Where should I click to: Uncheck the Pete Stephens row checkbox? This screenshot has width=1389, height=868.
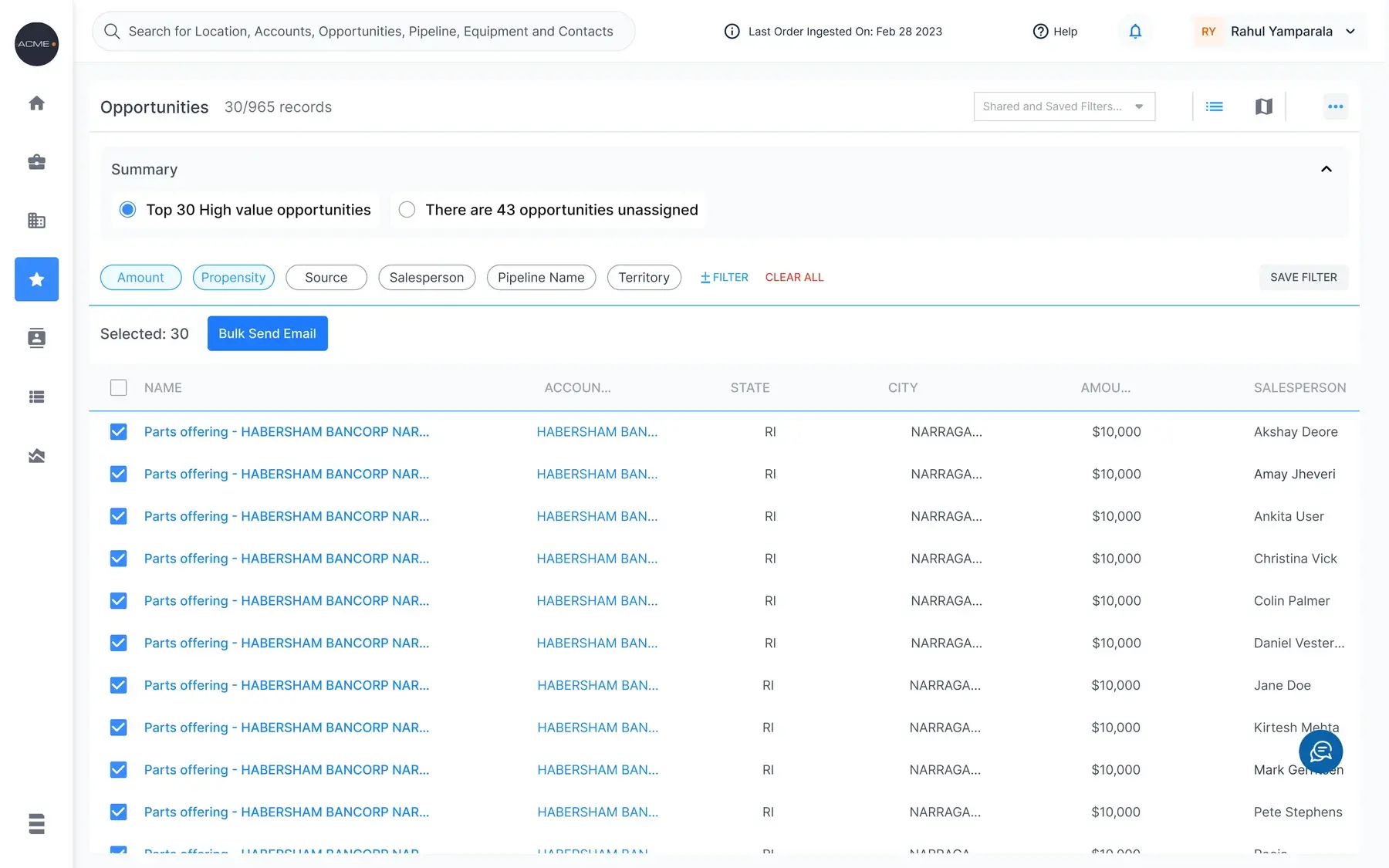[x=118, y=812]
